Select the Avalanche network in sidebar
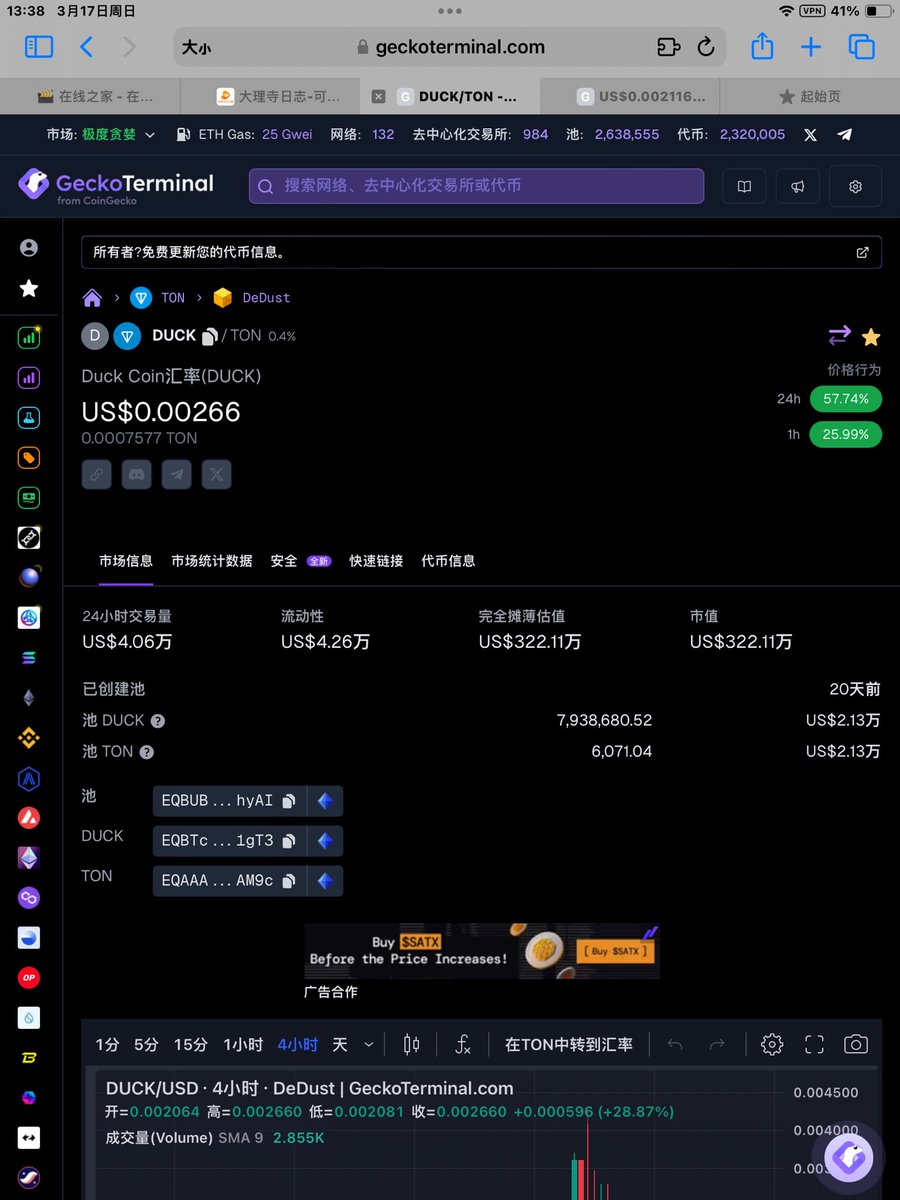This screenshot has height=1200, width=900. (x=29, y=818)
